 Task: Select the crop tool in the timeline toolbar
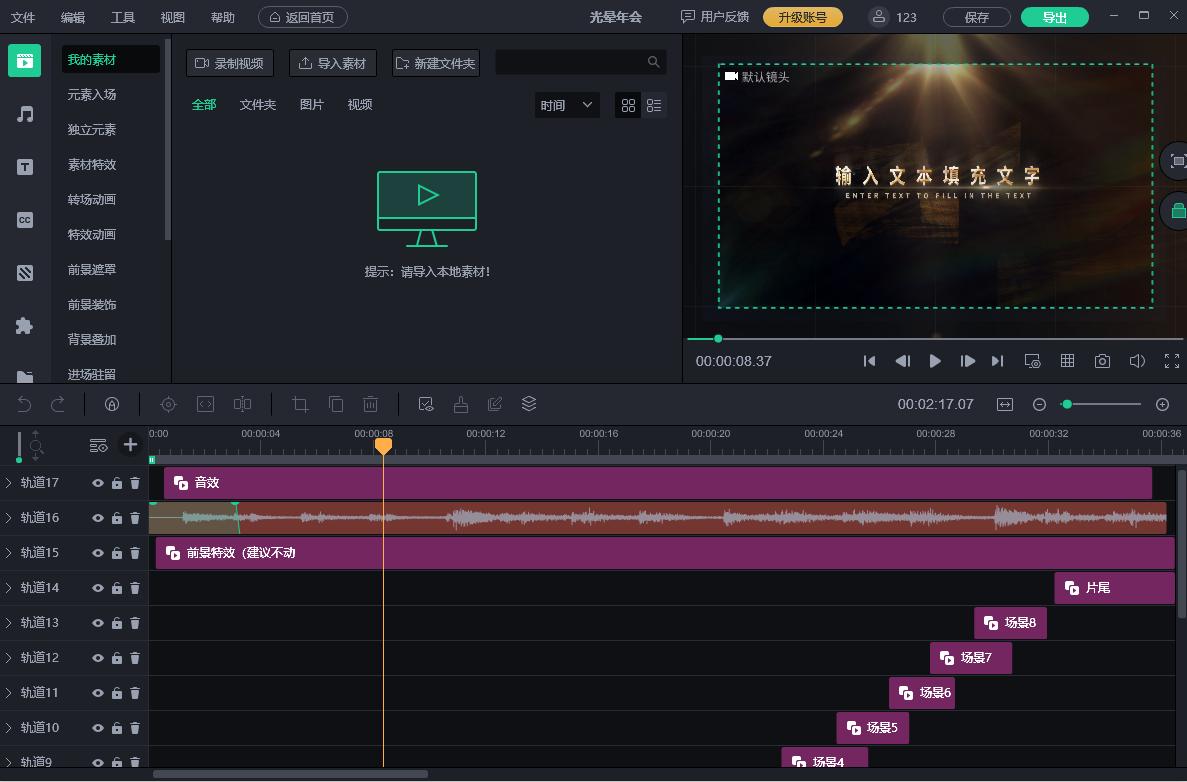point(300,404)
